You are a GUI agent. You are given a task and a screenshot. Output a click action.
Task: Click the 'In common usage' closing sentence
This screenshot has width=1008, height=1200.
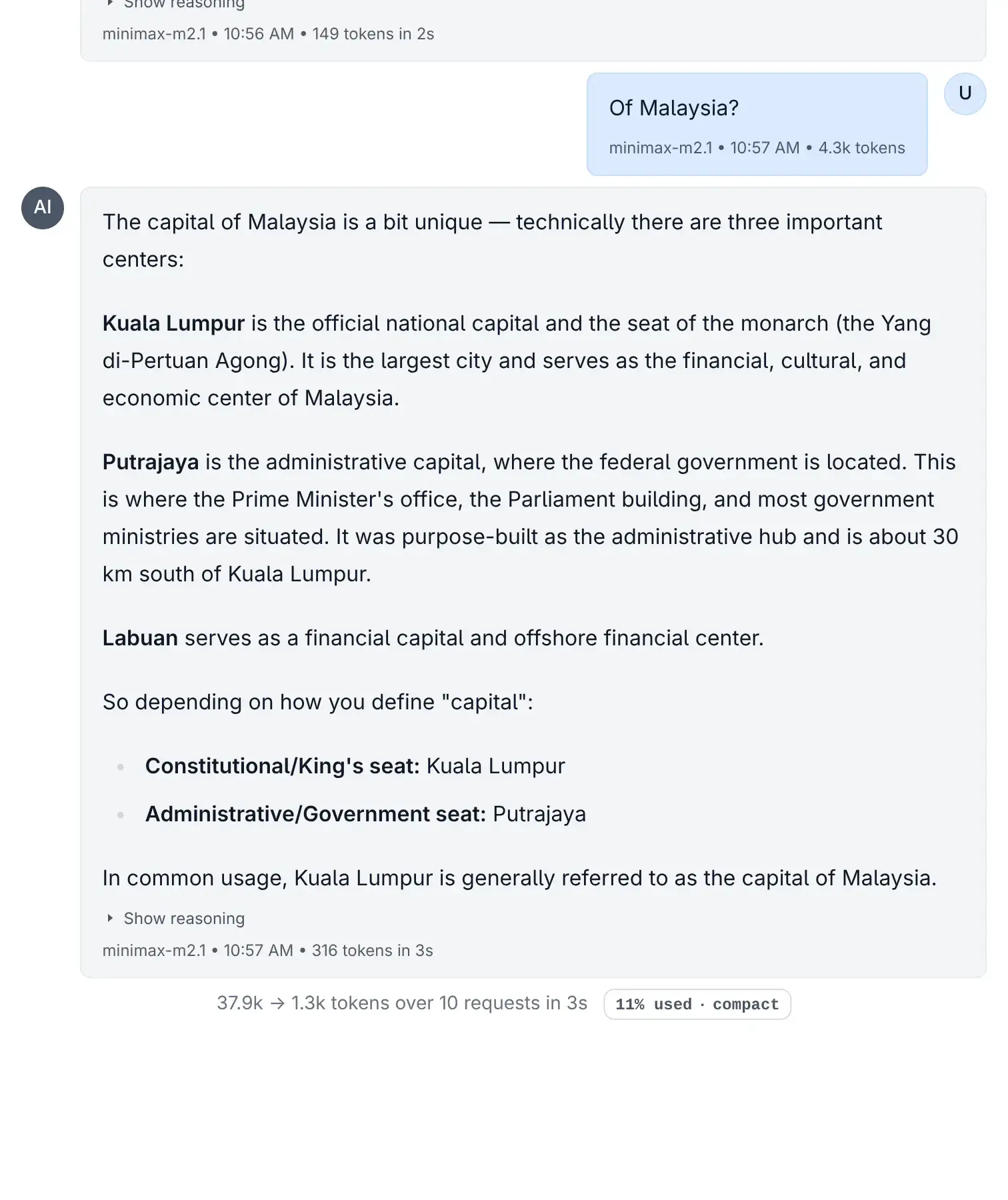coord(519,878)
